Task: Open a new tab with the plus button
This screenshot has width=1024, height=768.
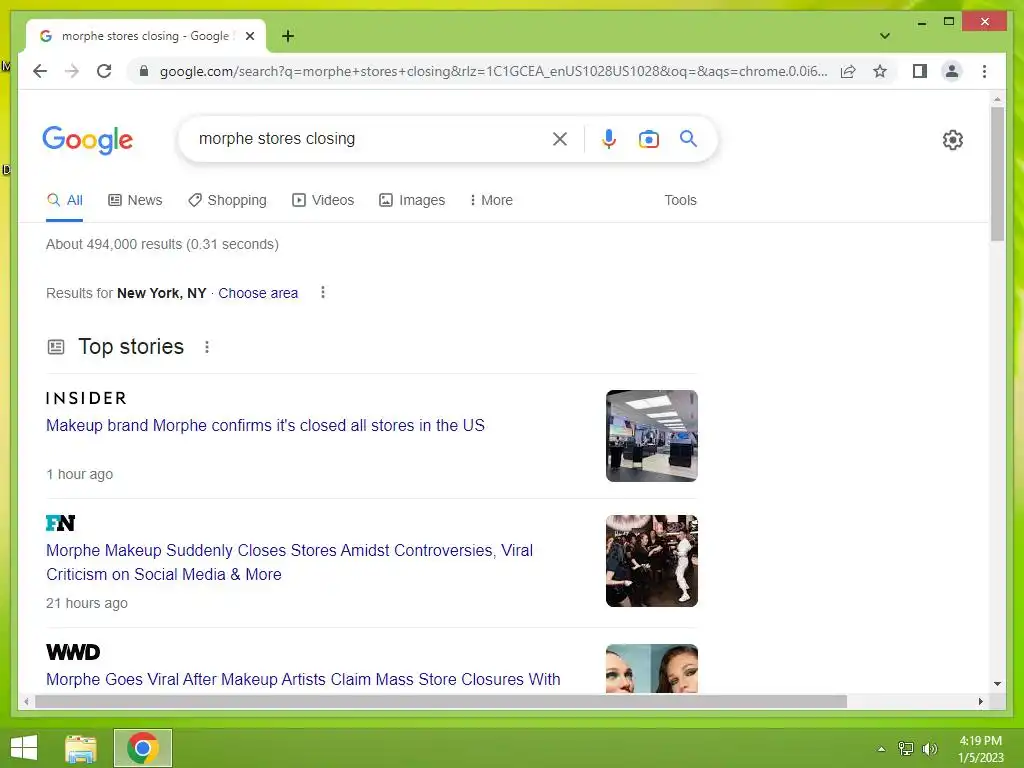Action: coord(288,36)
